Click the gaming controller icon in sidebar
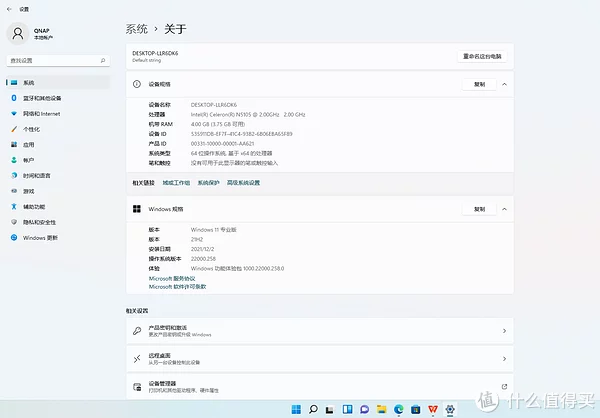Image resolution: width=600 pixels, height=418 pixels. 14,191
